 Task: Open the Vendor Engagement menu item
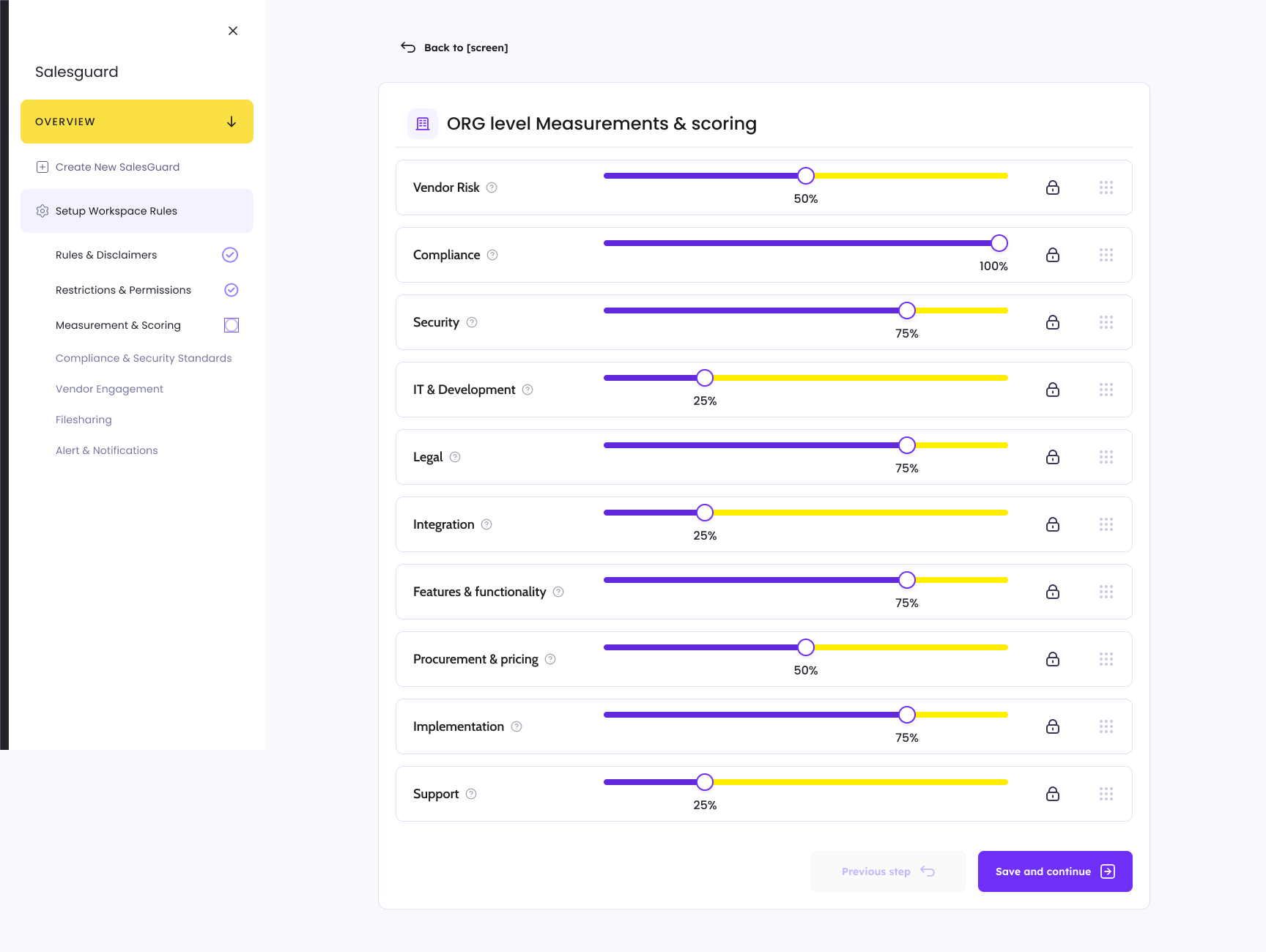click(109, 389)
